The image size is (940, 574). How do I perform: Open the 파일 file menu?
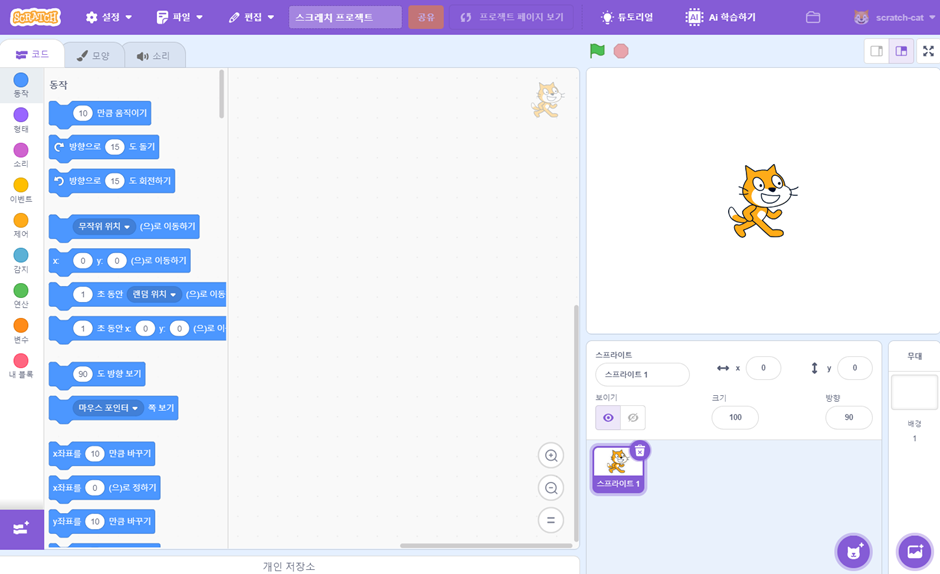(180, 17)
